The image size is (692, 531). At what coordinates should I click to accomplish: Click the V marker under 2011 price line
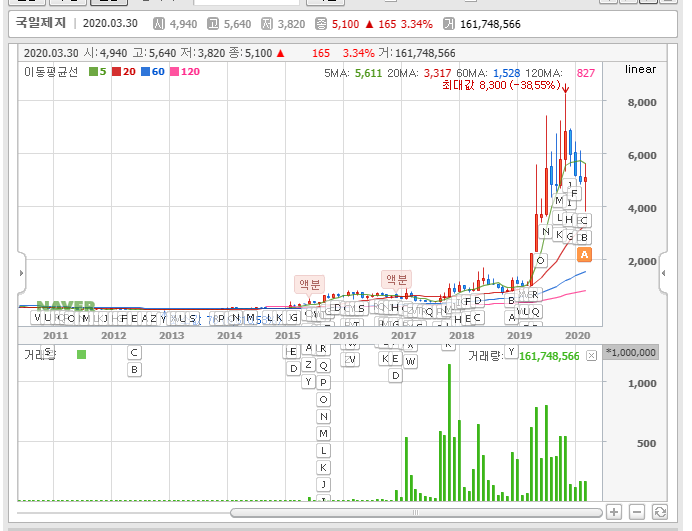(x=37, y=317)
